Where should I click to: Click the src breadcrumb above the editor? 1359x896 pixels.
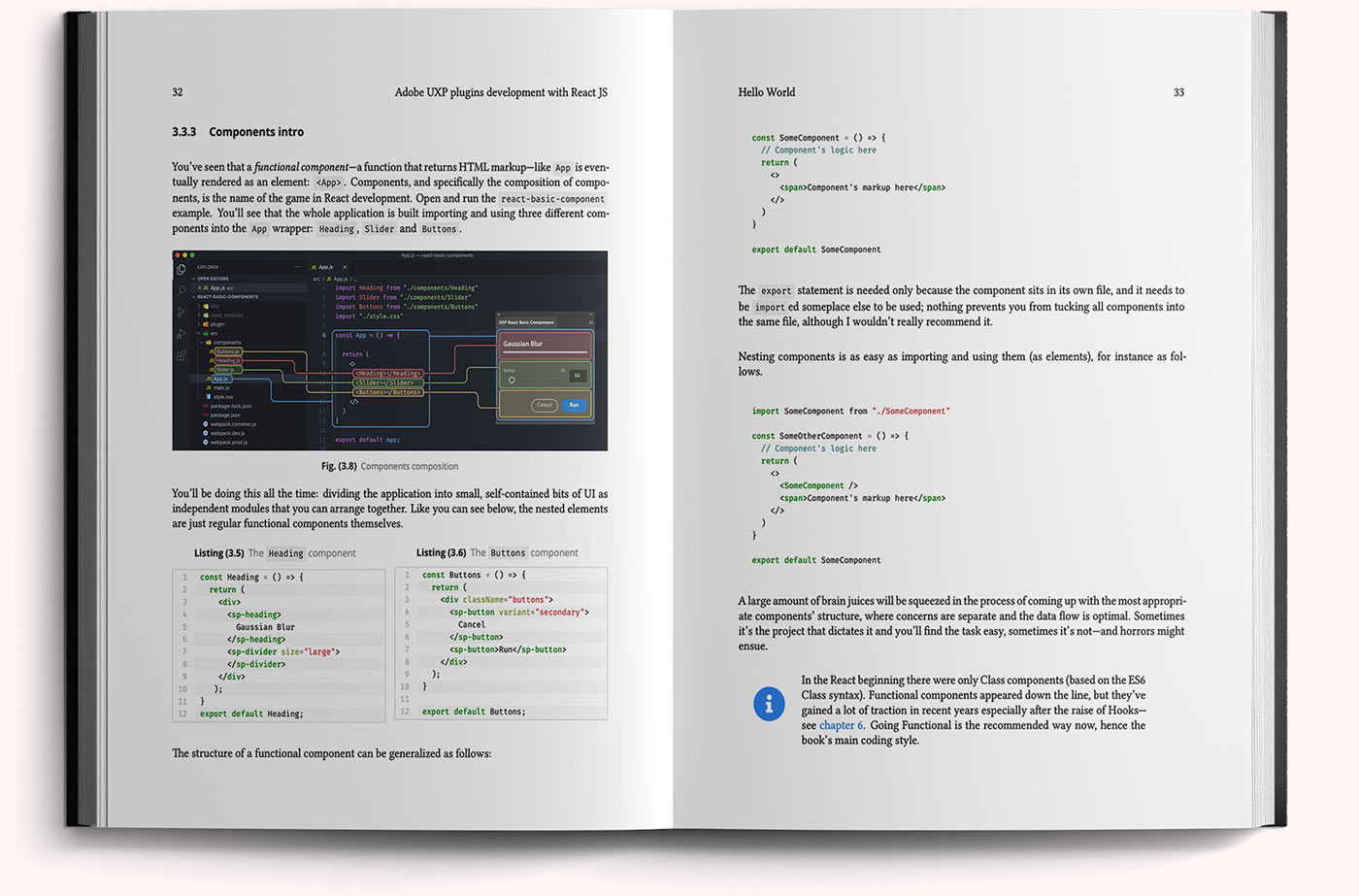coord(315,279)
